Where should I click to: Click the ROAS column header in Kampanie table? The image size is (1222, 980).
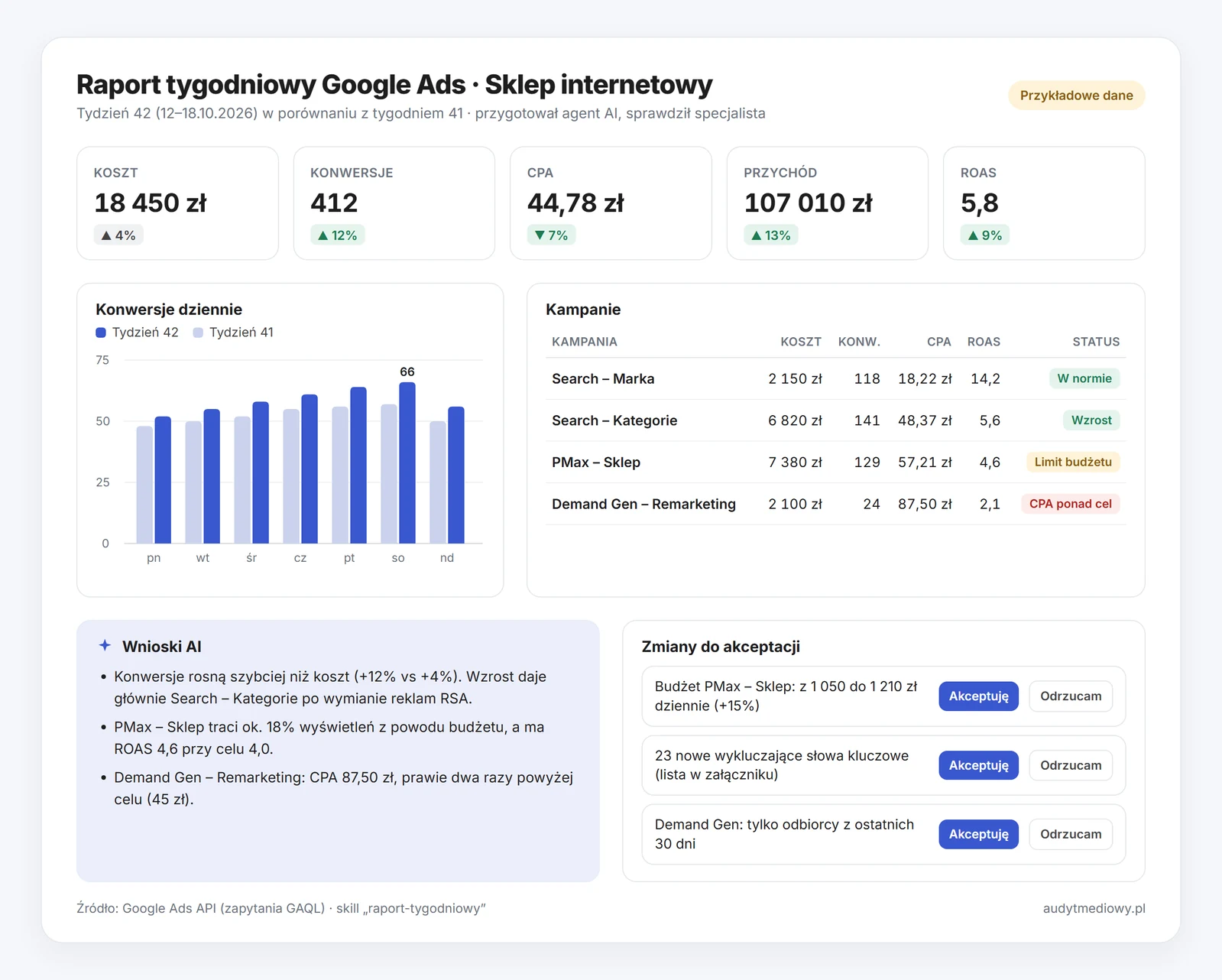[984, 342]
